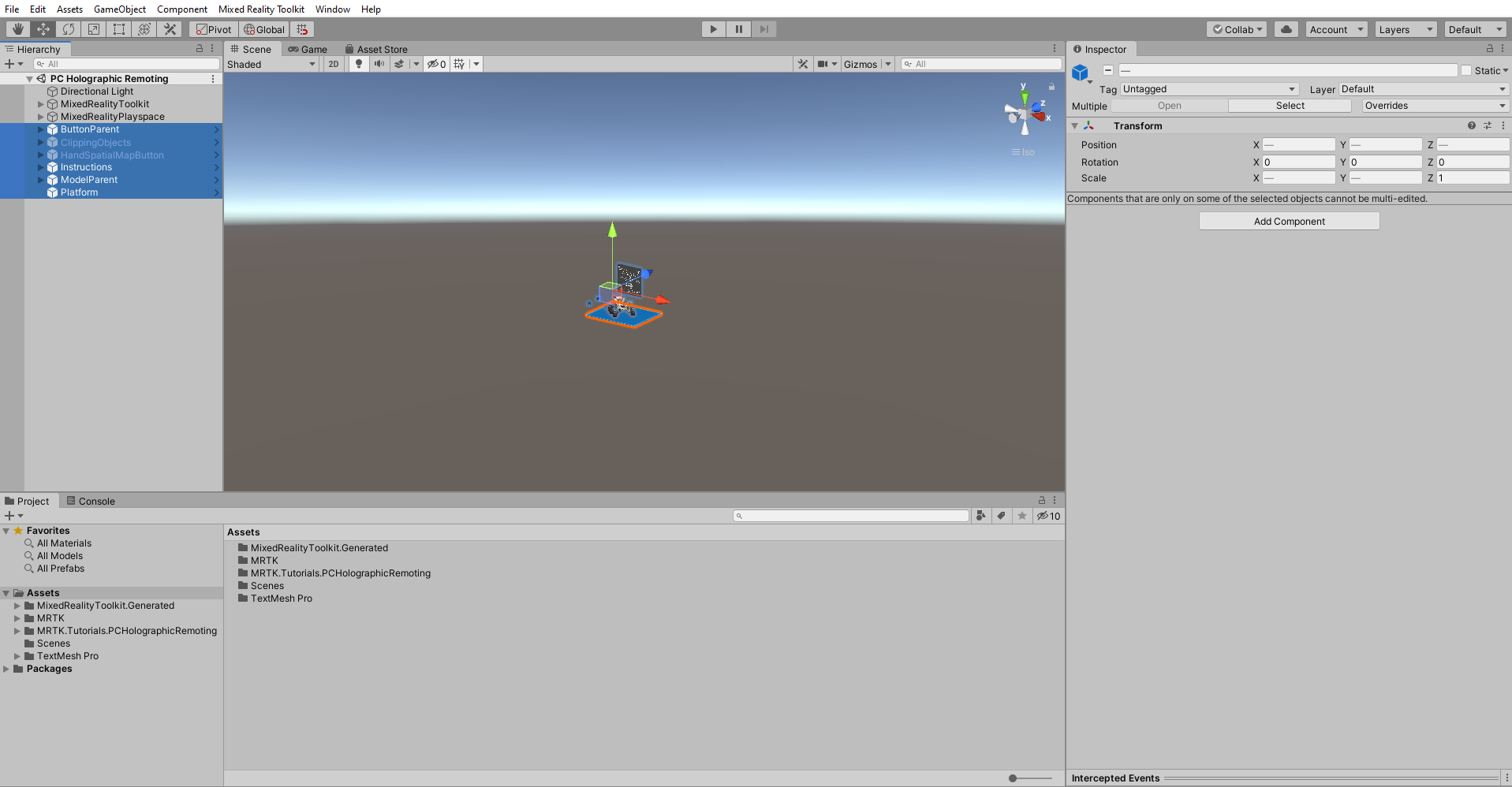1512x787 pixels.
Task: Toggle scene effects icon
Action: 399,64
